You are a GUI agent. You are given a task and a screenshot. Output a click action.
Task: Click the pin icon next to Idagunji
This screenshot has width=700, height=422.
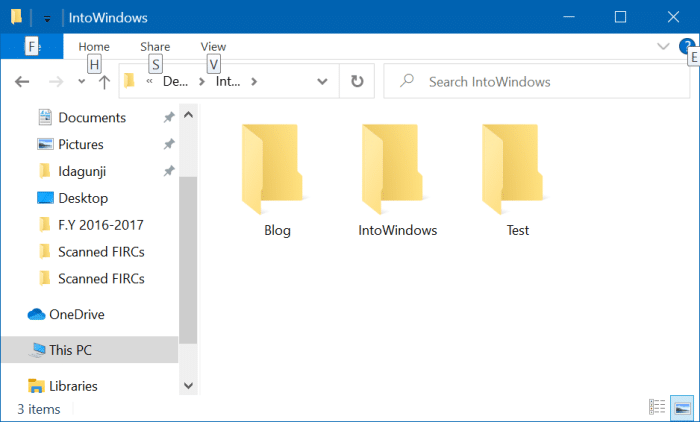(169, 171)
